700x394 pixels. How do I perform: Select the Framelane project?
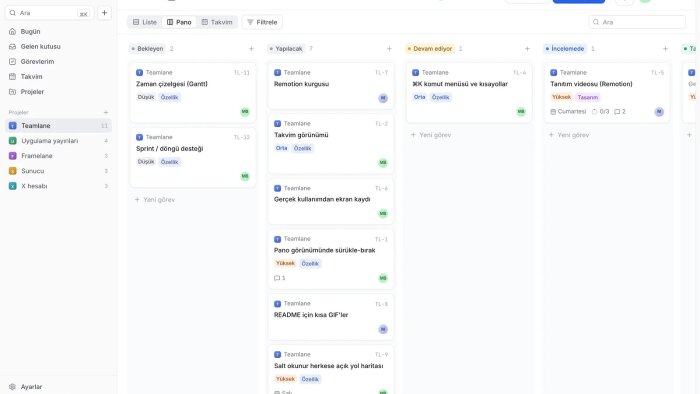[58, 156]
